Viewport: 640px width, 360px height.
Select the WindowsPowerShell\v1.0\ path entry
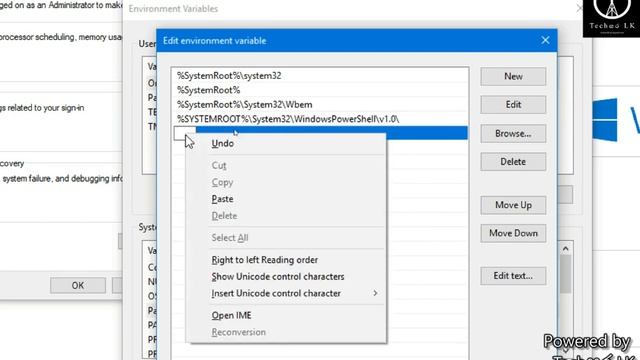pos(320,119)
